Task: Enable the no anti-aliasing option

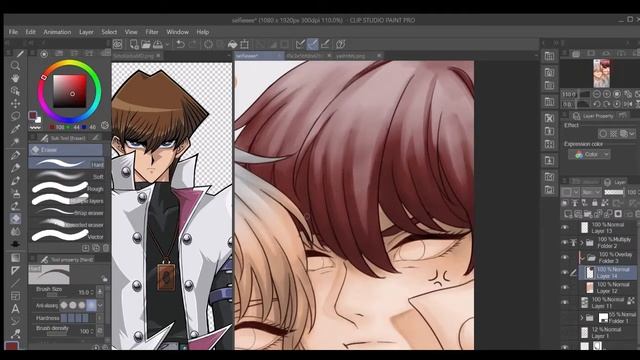Action: 64,305
